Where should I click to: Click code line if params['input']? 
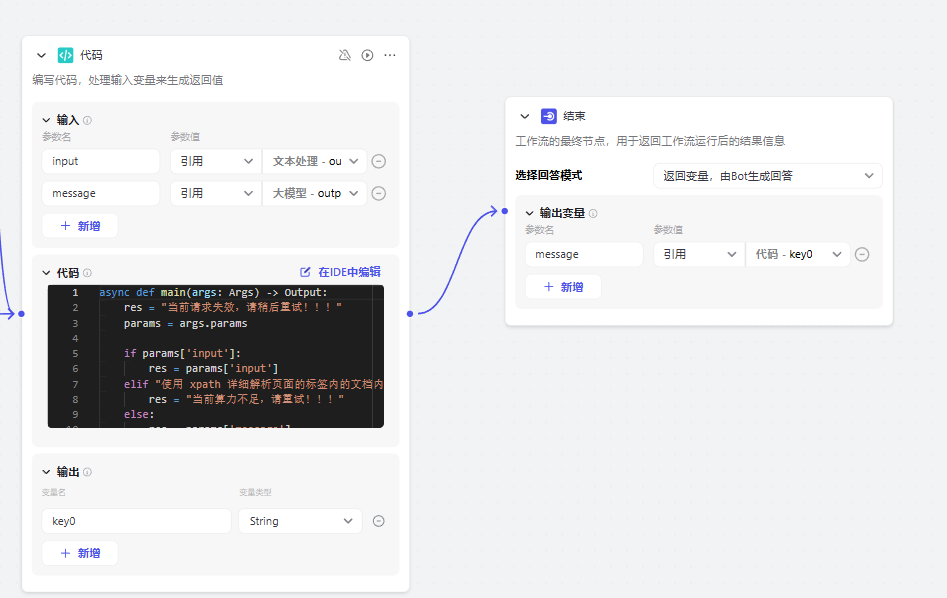(x=182, y=353)
